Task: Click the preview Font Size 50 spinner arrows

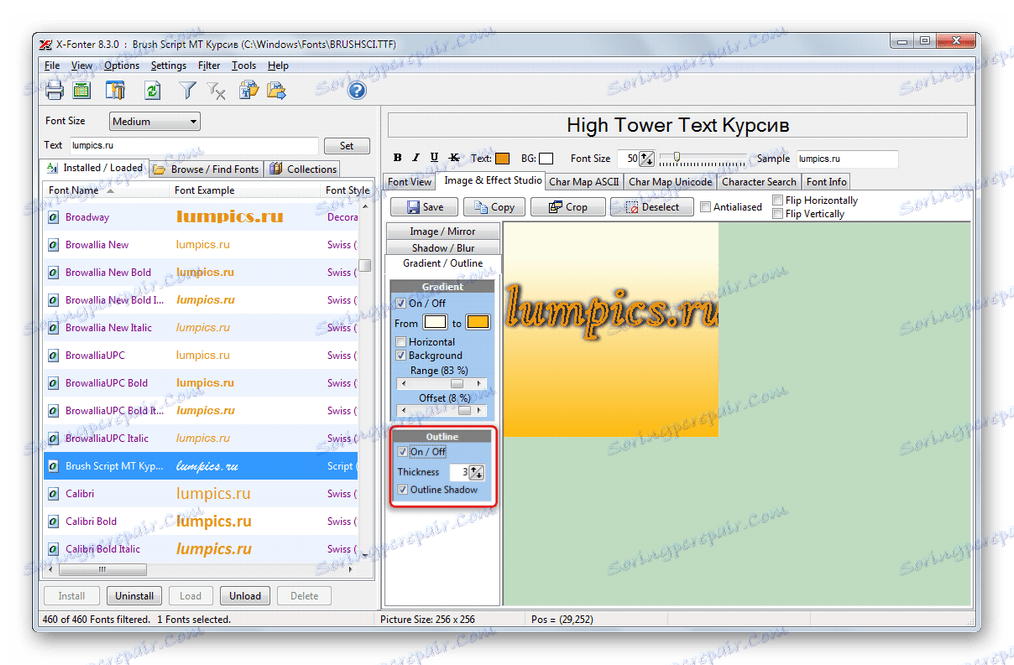Action: tap(647, 158)
